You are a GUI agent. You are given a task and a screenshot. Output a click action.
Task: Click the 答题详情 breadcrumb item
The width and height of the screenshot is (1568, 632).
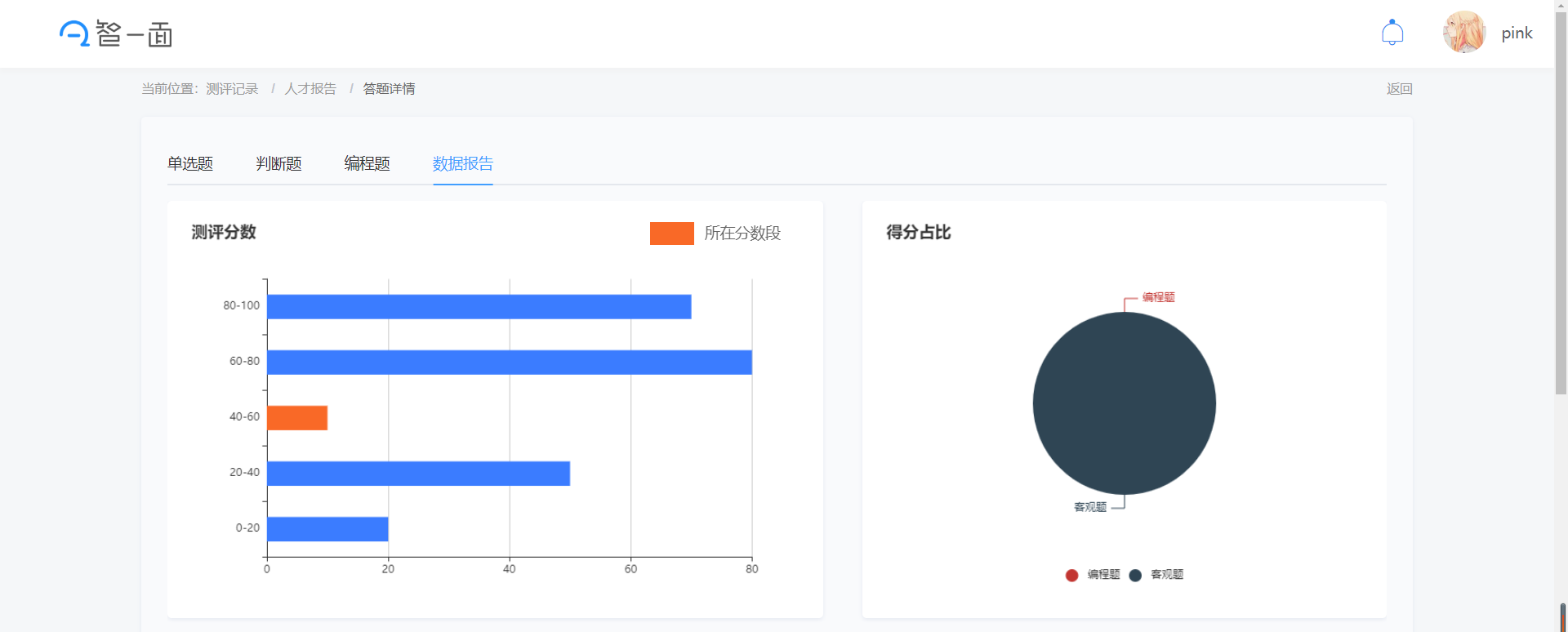coord(389,88)
